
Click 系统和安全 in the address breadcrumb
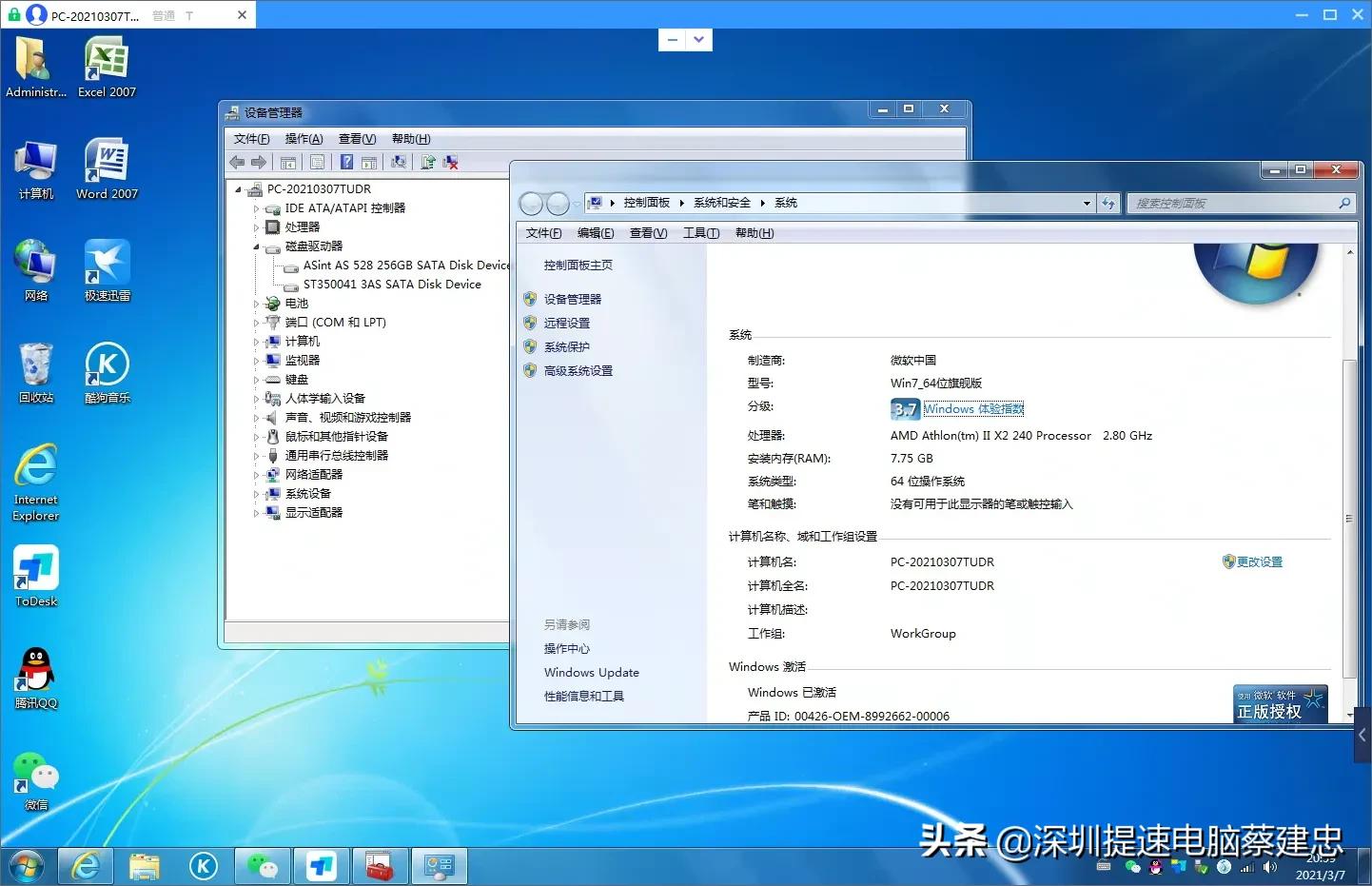pos(722,203)
